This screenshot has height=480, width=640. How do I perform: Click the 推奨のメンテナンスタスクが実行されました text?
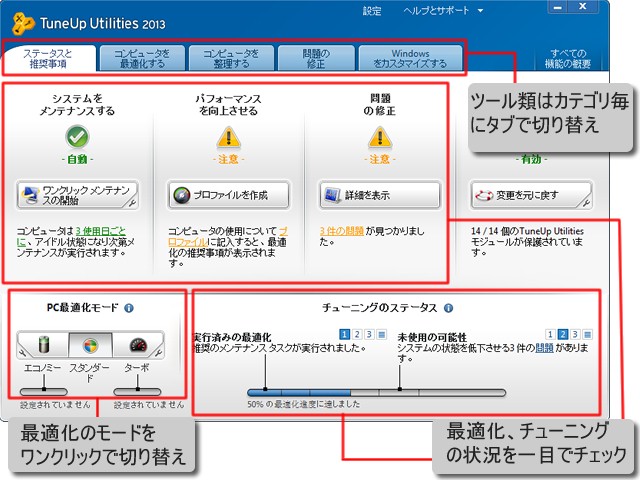tap(279, 348)
